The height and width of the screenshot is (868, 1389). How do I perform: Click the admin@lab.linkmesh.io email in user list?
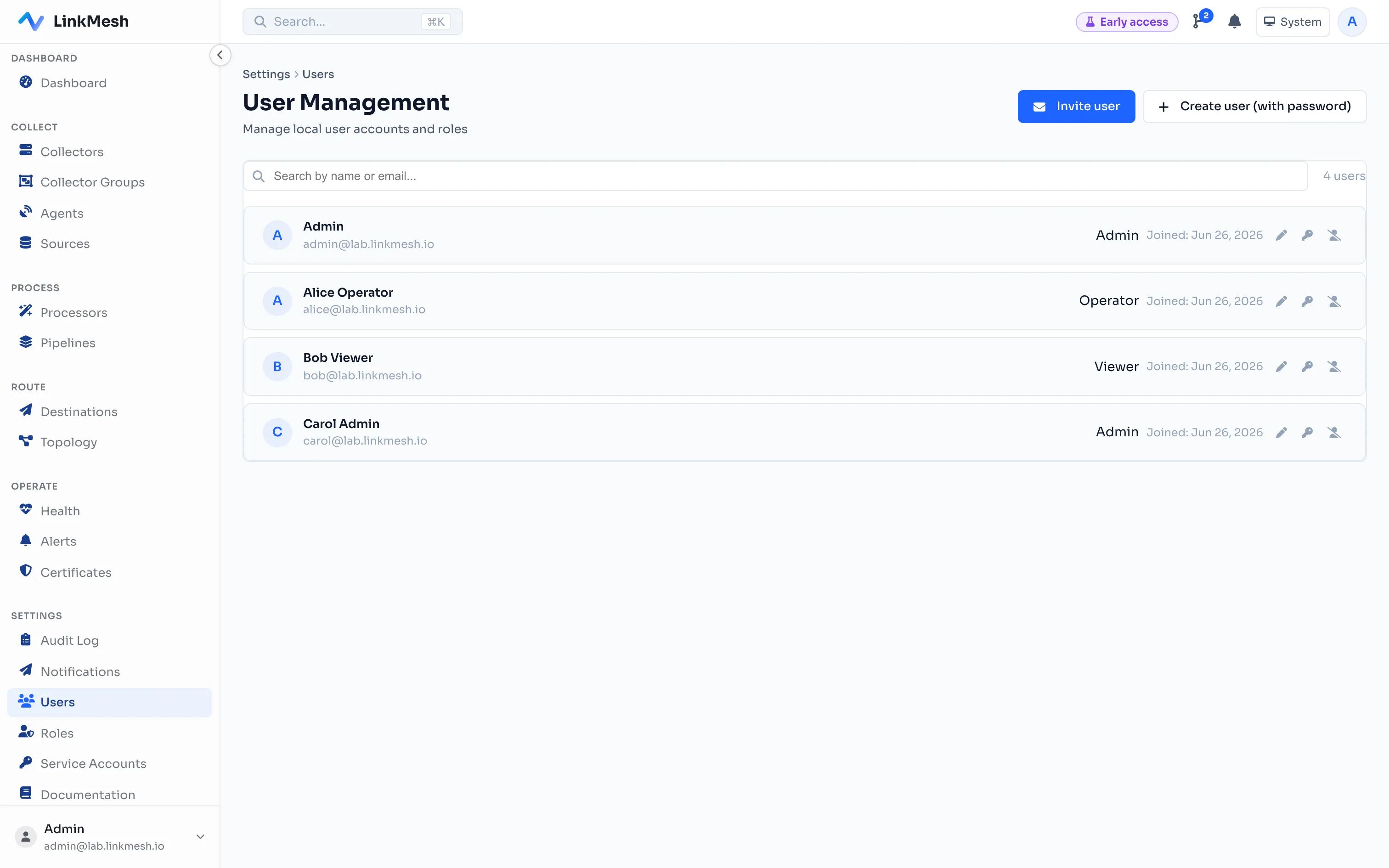click(x=368, y=244)
